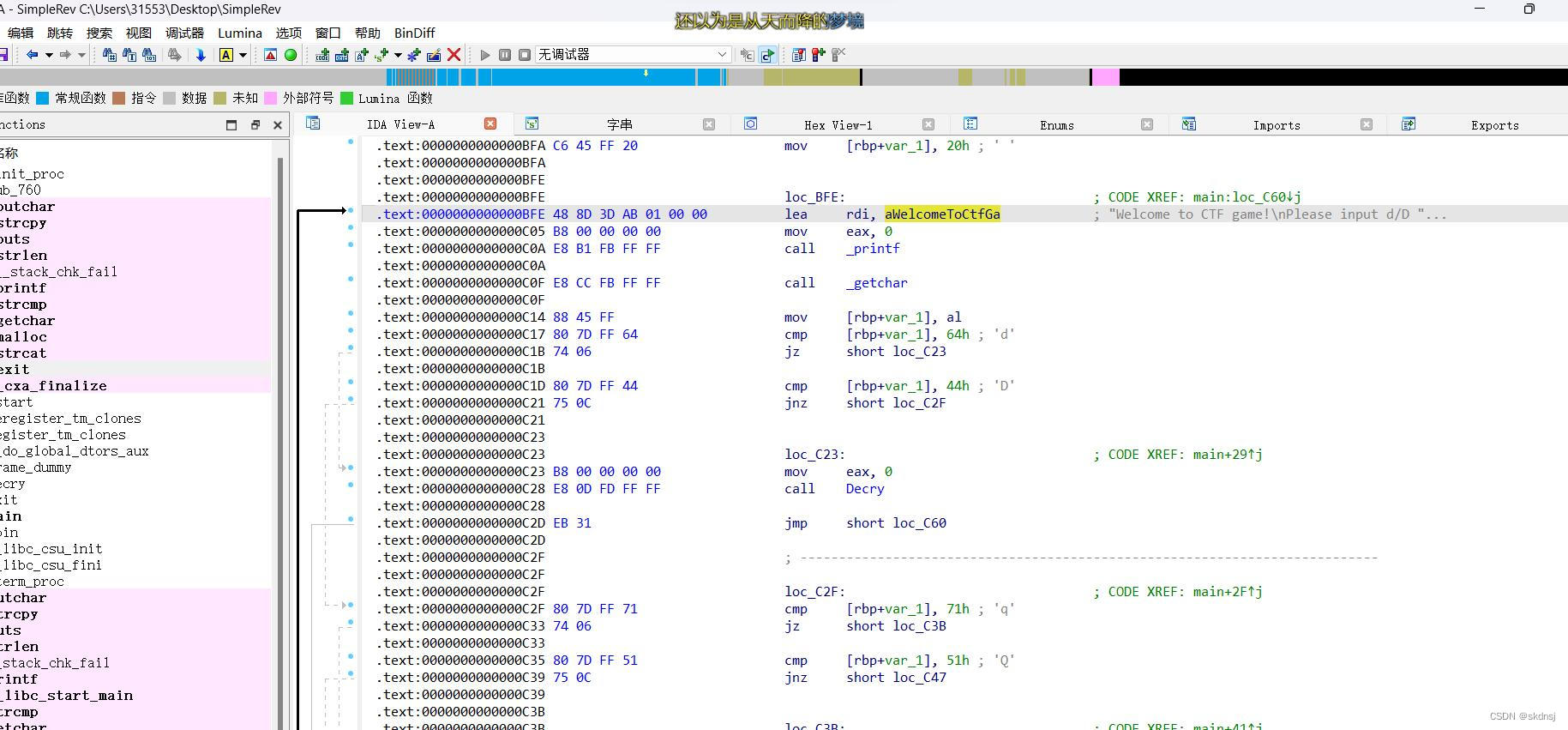Open the 调试器 menu
1568x730 pixels.
[184, 33]
